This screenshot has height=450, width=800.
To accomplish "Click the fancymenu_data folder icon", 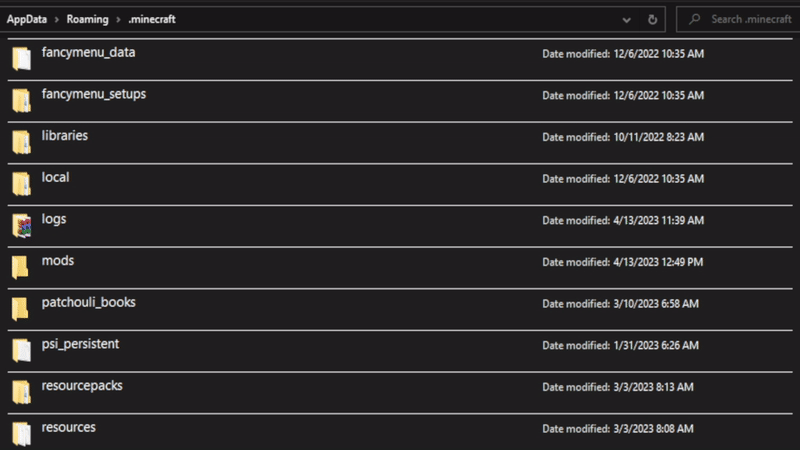I will [x=21, y=59].
